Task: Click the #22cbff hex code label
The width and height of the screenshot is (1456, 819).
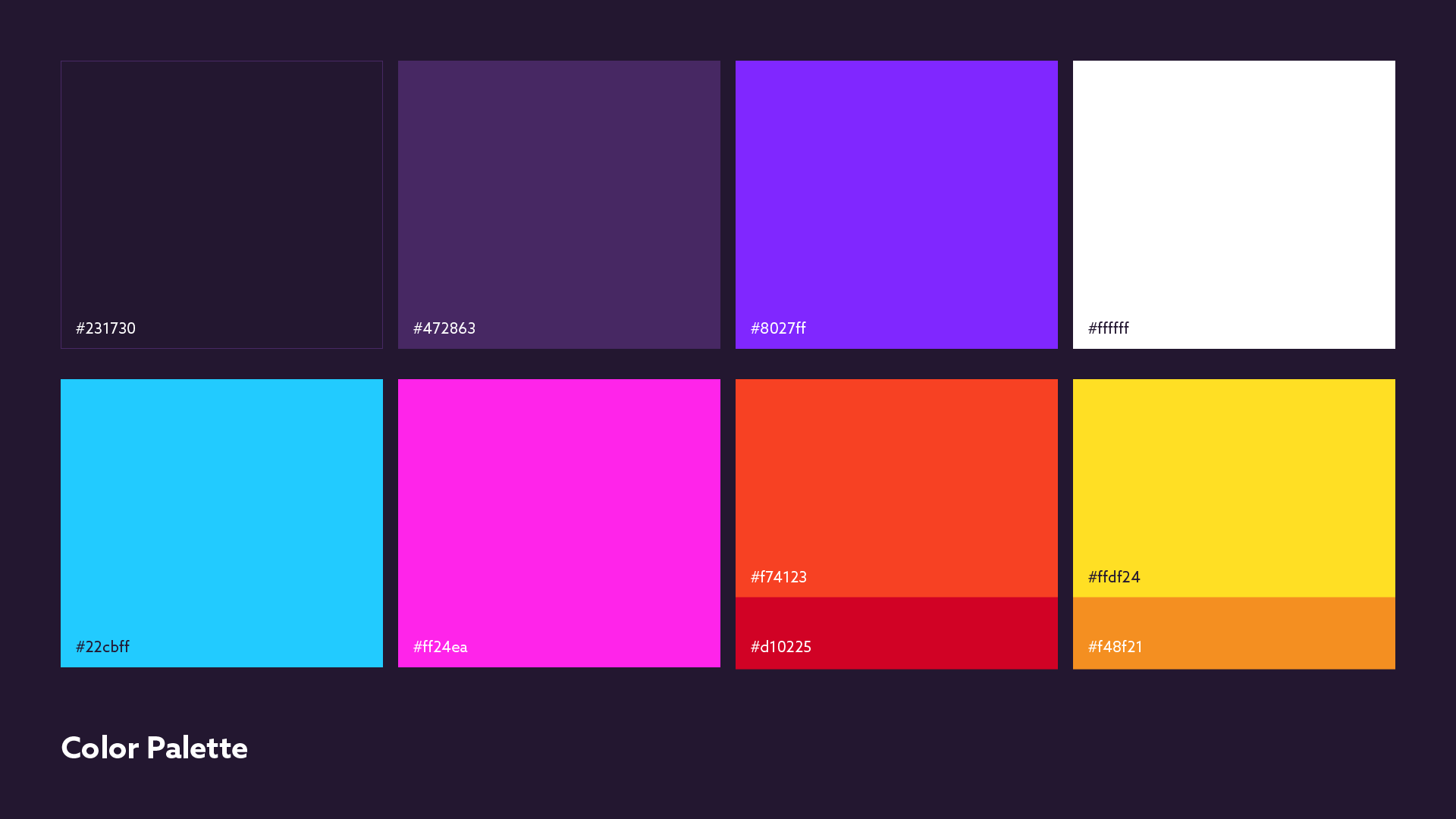Action: (x=102, y=647)
